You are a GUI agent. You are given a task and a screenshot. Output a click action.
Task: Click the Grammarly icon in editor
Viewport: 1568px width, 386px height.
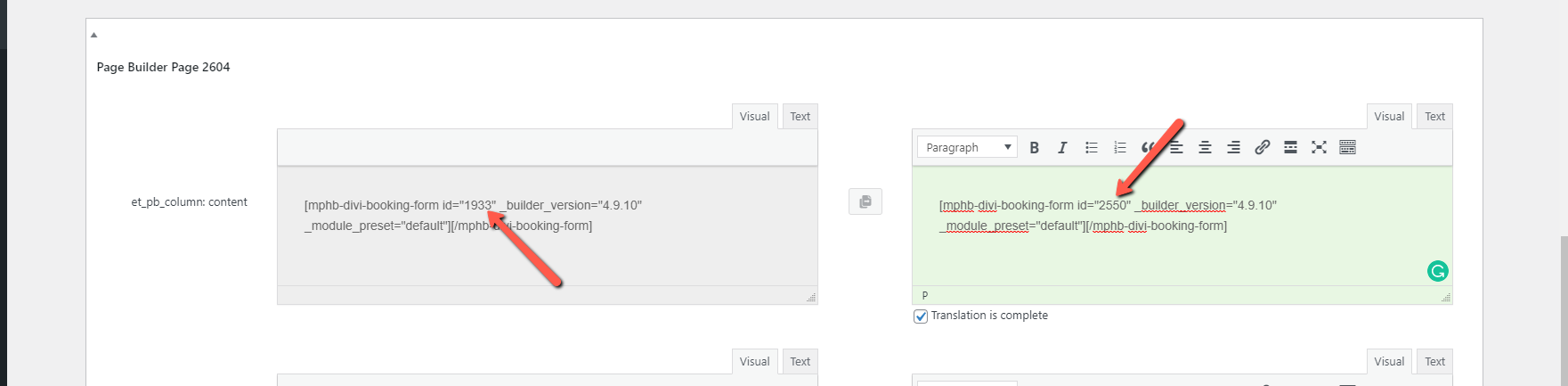(x=1437, y=271)
